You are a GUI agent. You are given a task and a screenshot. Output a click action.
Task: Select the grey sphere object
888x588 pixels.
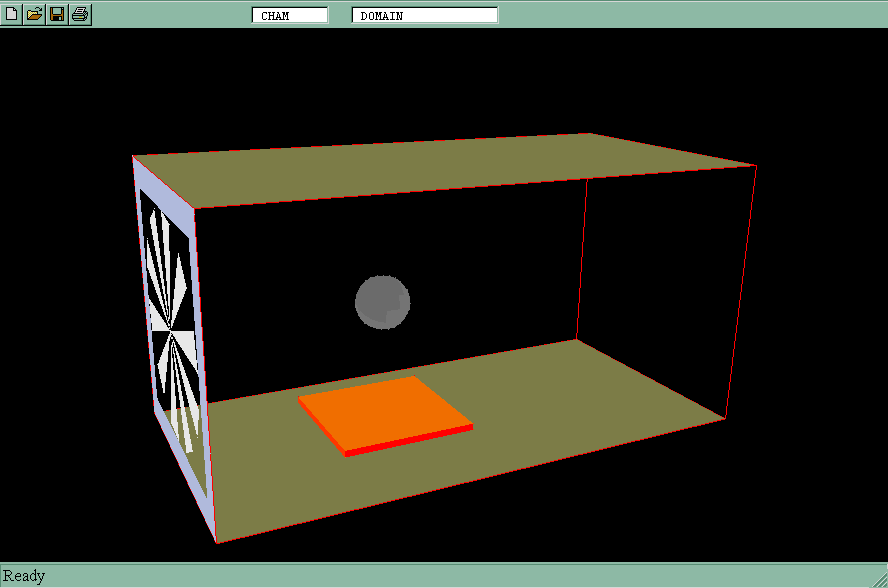click(382, 301)
